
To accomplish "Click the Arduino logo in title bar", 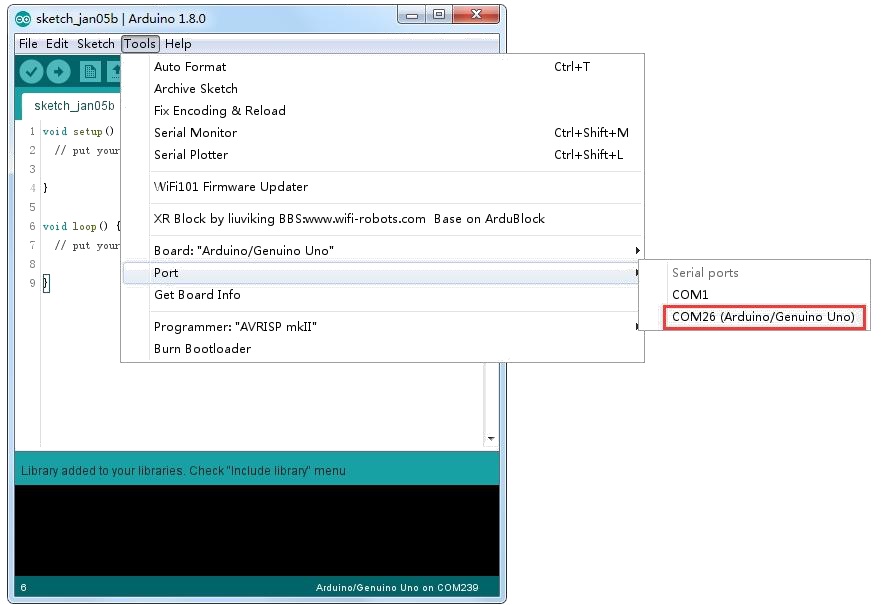I will (23, 19).
